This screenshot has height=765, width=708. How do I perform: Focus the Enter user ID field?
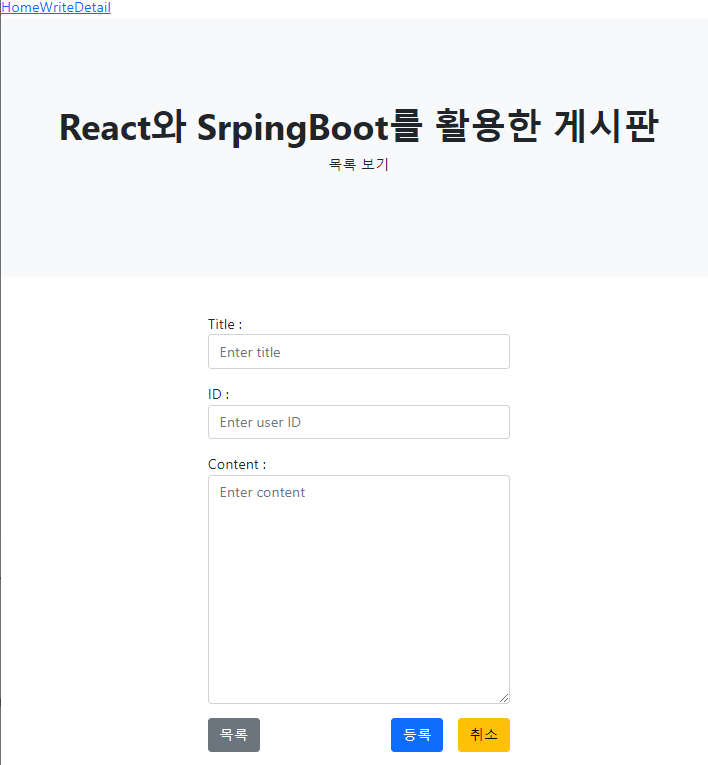[359, 422]
